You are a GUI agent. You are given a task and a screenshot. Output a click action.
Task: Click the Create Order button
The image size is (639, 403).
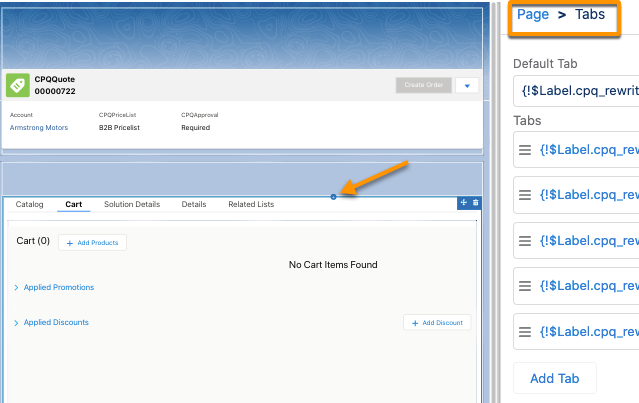[x=424, y=85]
